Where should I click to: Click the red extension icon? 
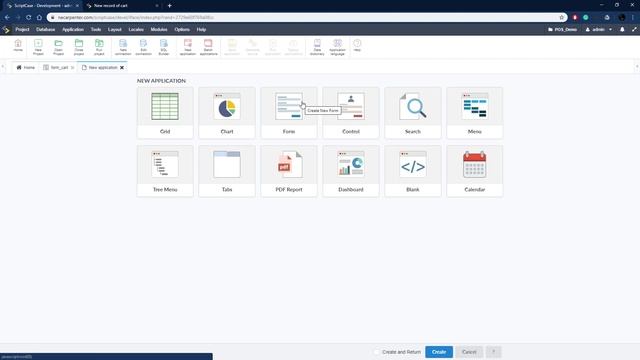point(575,18)
